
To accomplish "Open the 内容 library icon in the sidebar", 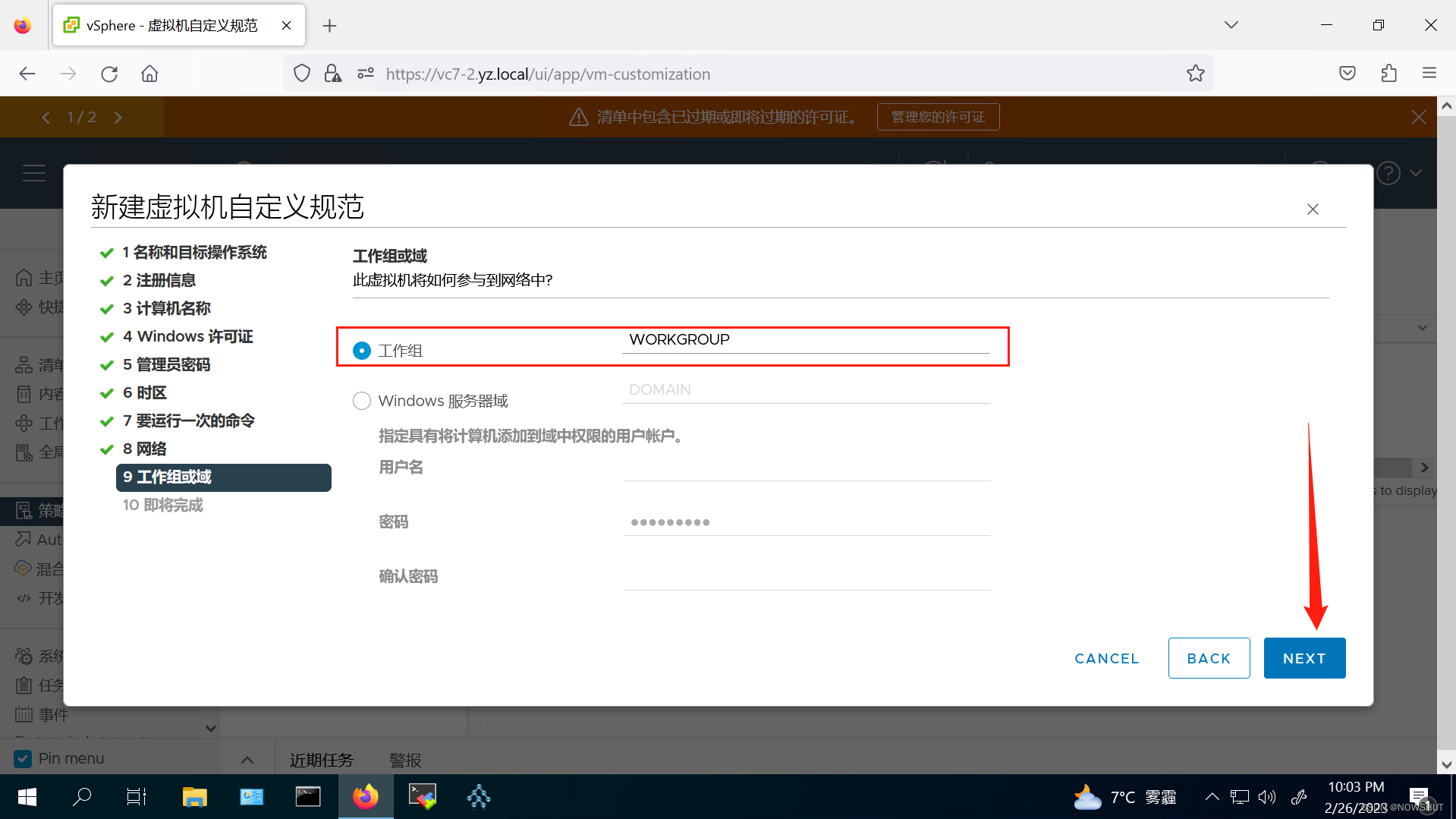I will (24, 393).
